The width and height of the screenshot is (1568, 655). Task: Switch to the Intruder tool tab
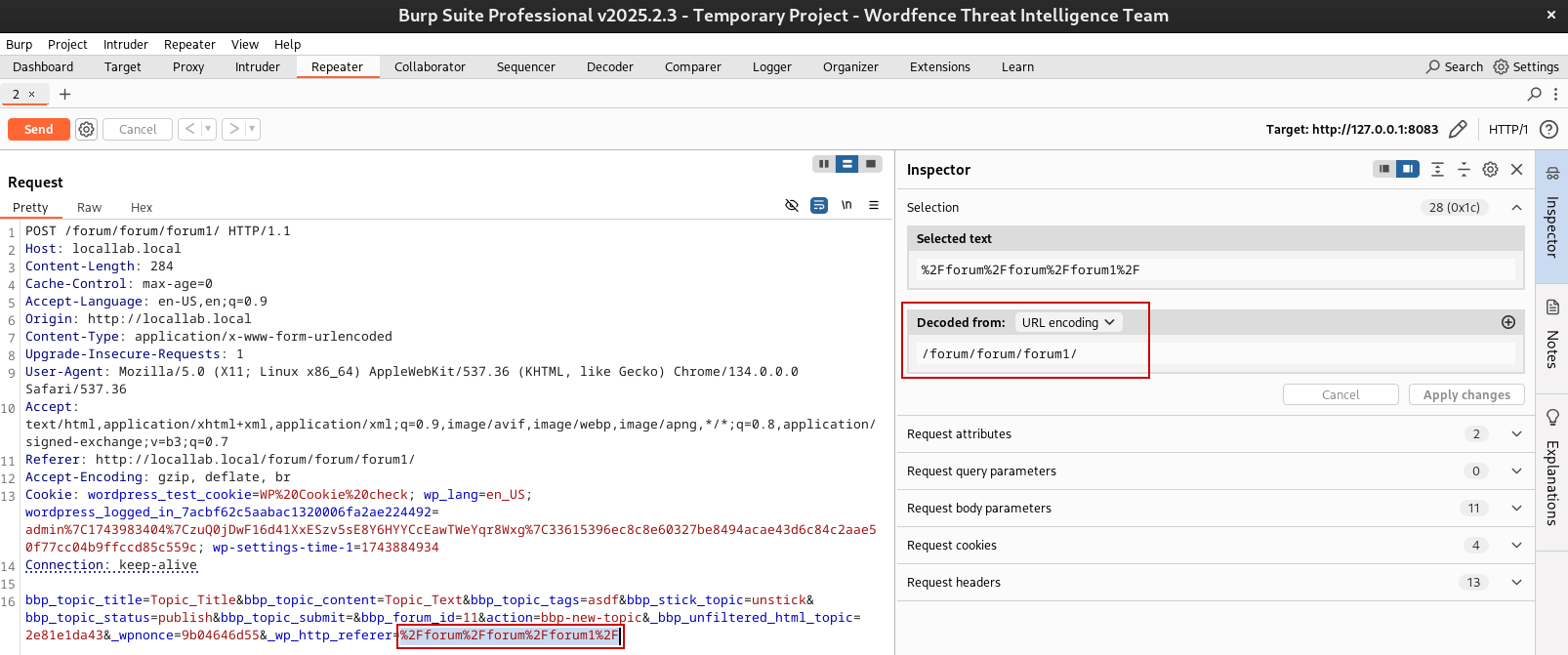(x=257, y=66)
